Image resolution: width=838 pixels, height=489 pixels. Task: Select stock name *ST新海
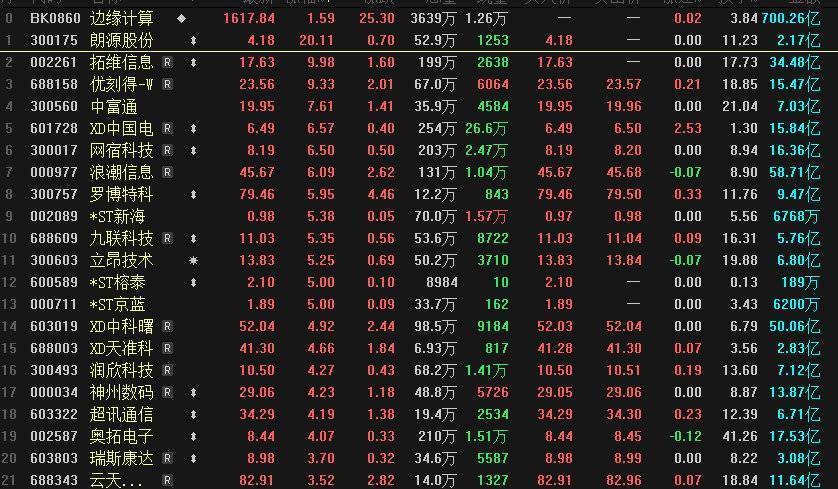(x=118, y=216)
